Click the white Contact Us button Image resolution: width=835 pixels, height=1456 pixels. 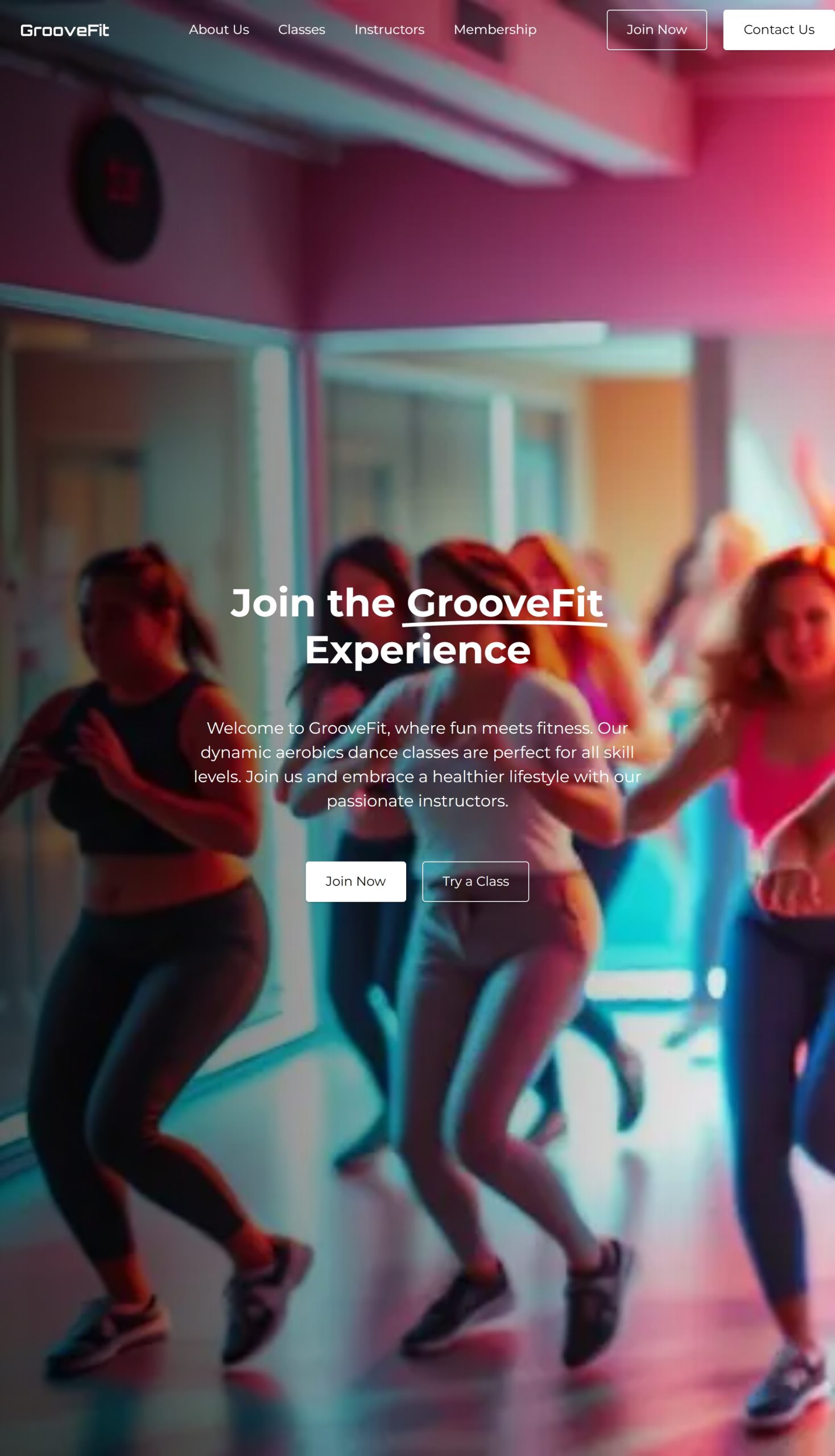click(x=779, y=30)
